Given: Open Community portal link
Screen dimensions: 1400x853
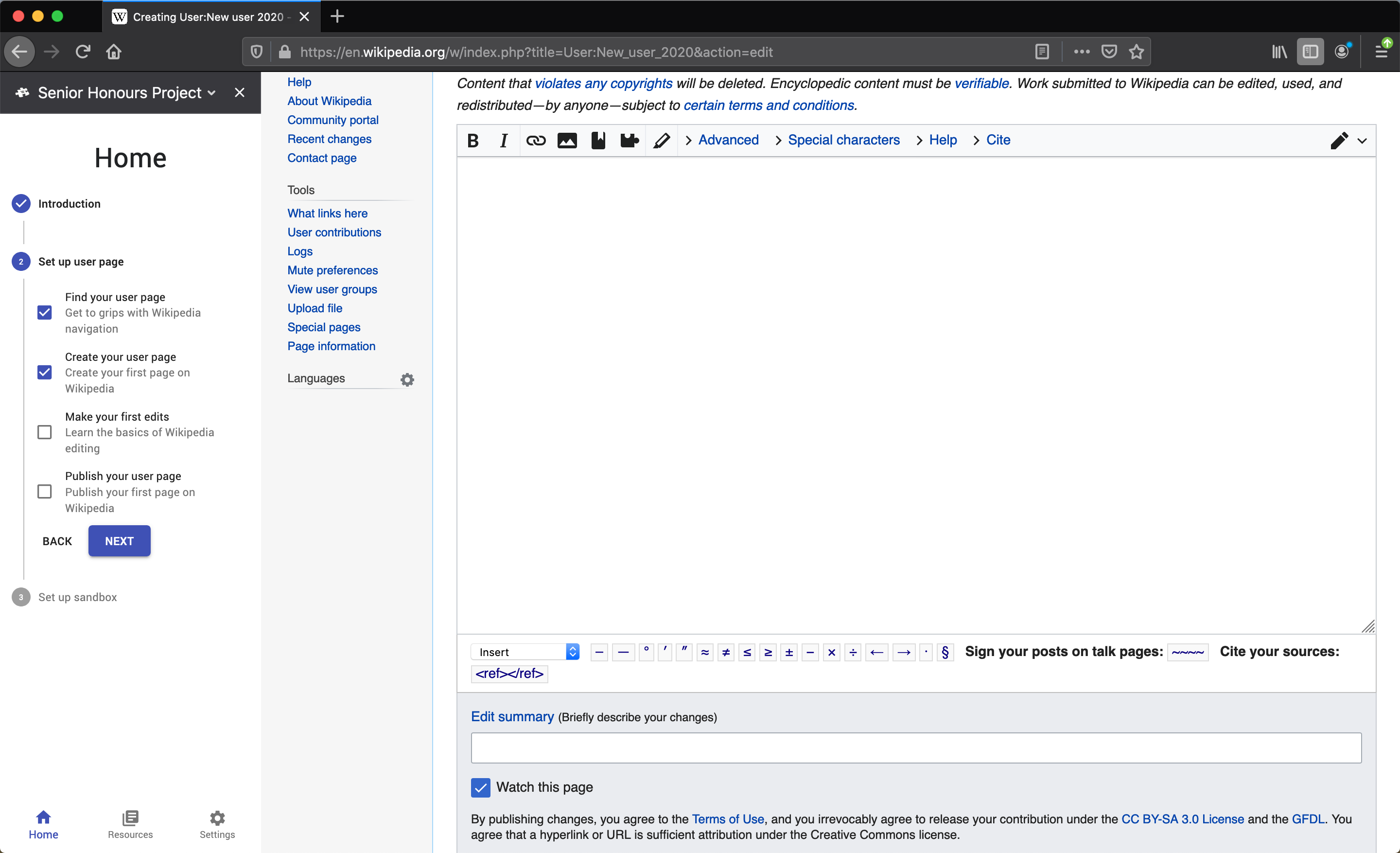Looking at the screenshot, I should (333, 120).
